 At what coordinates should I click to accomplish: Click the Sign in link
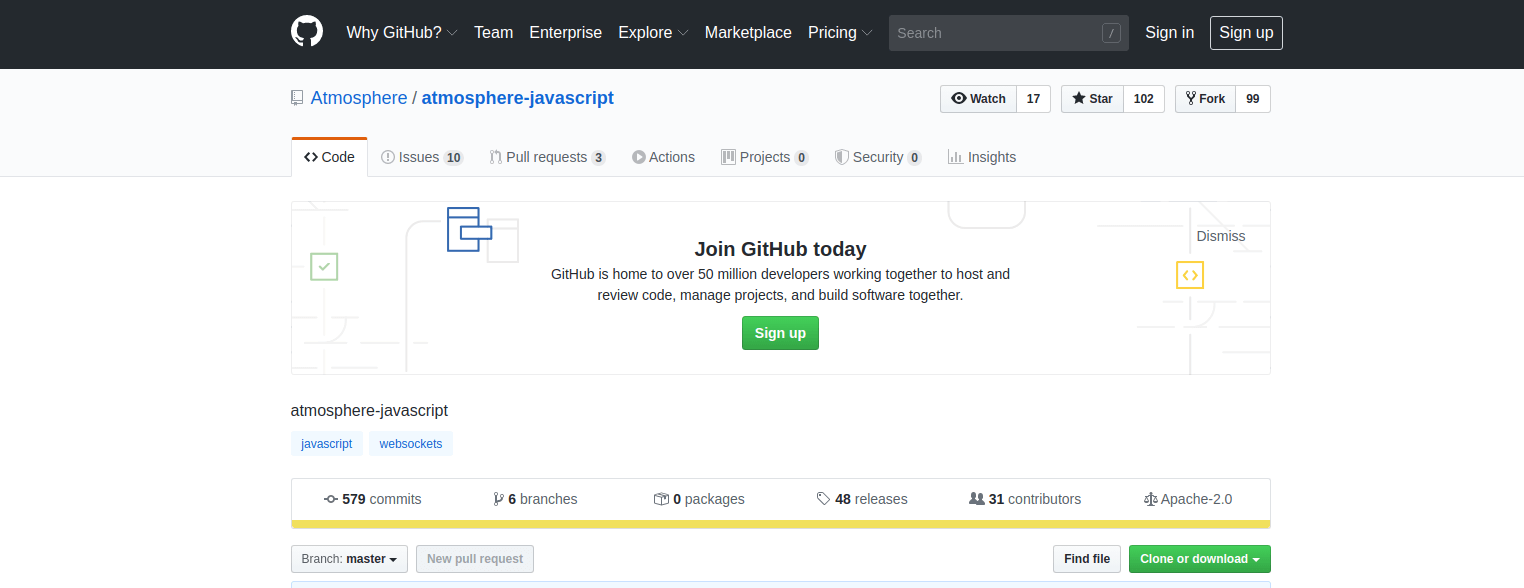click(x=1169, y=32)
